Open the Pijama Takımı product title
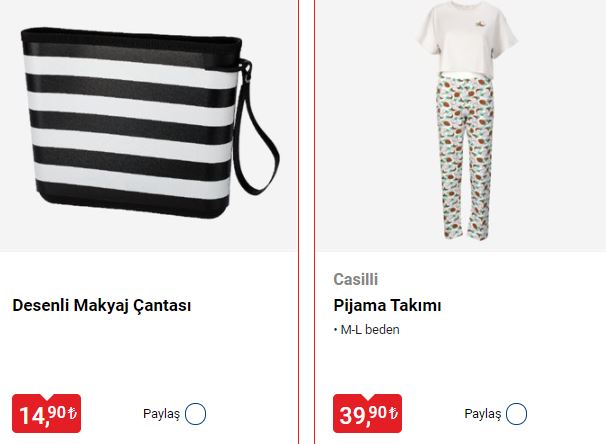 [x=387, y=306]
